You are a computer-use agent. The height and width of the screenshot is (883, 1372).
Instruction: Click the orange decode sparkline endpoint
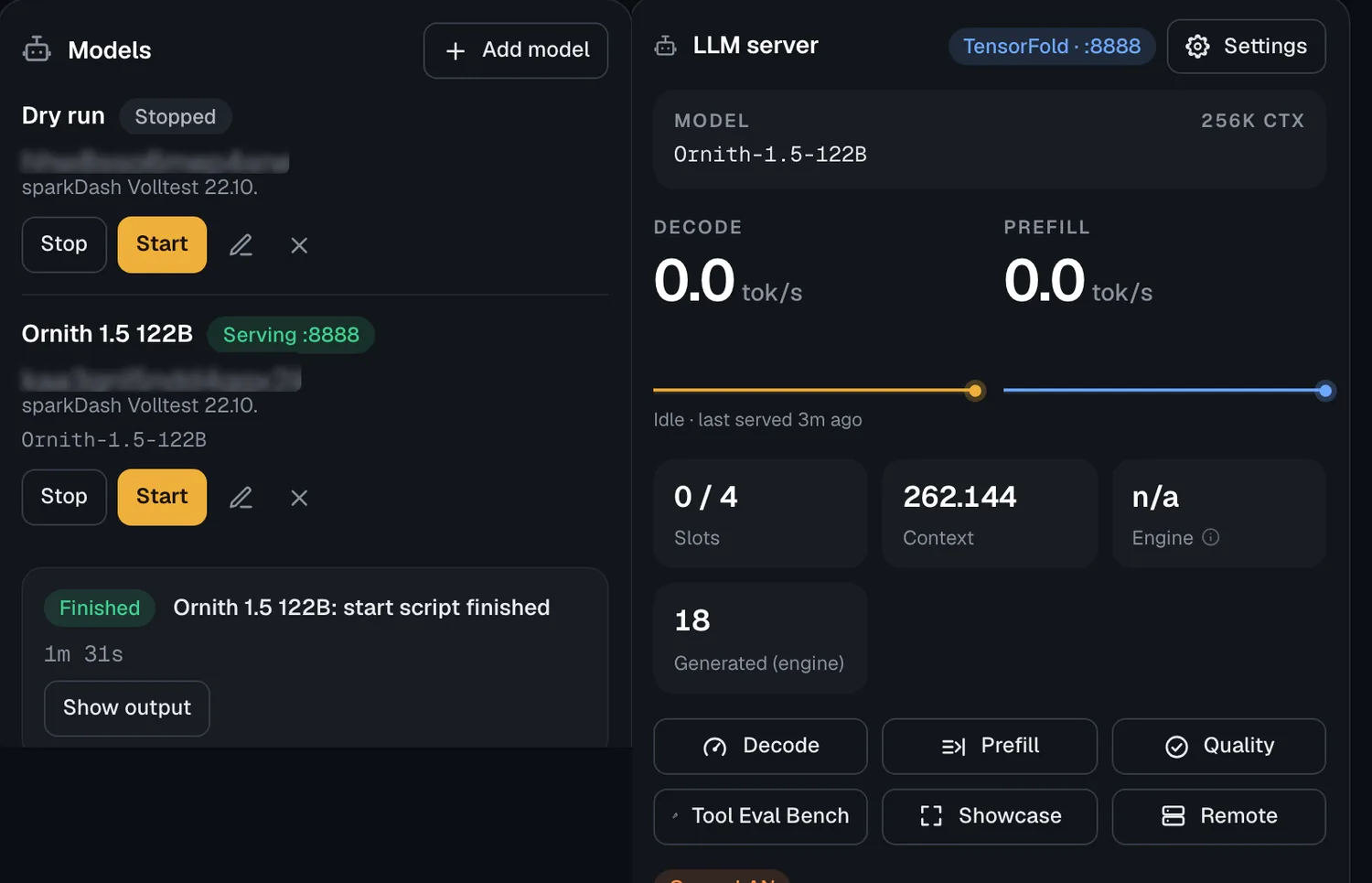click(976, 391)
